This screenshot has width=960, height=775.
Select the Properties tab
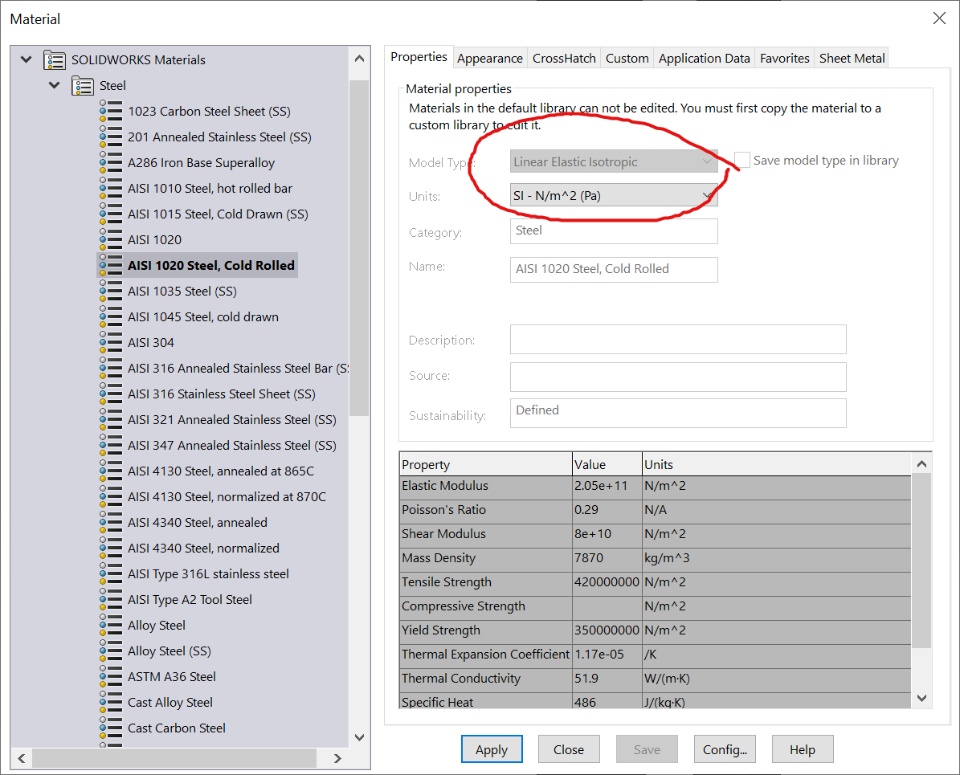419,57
